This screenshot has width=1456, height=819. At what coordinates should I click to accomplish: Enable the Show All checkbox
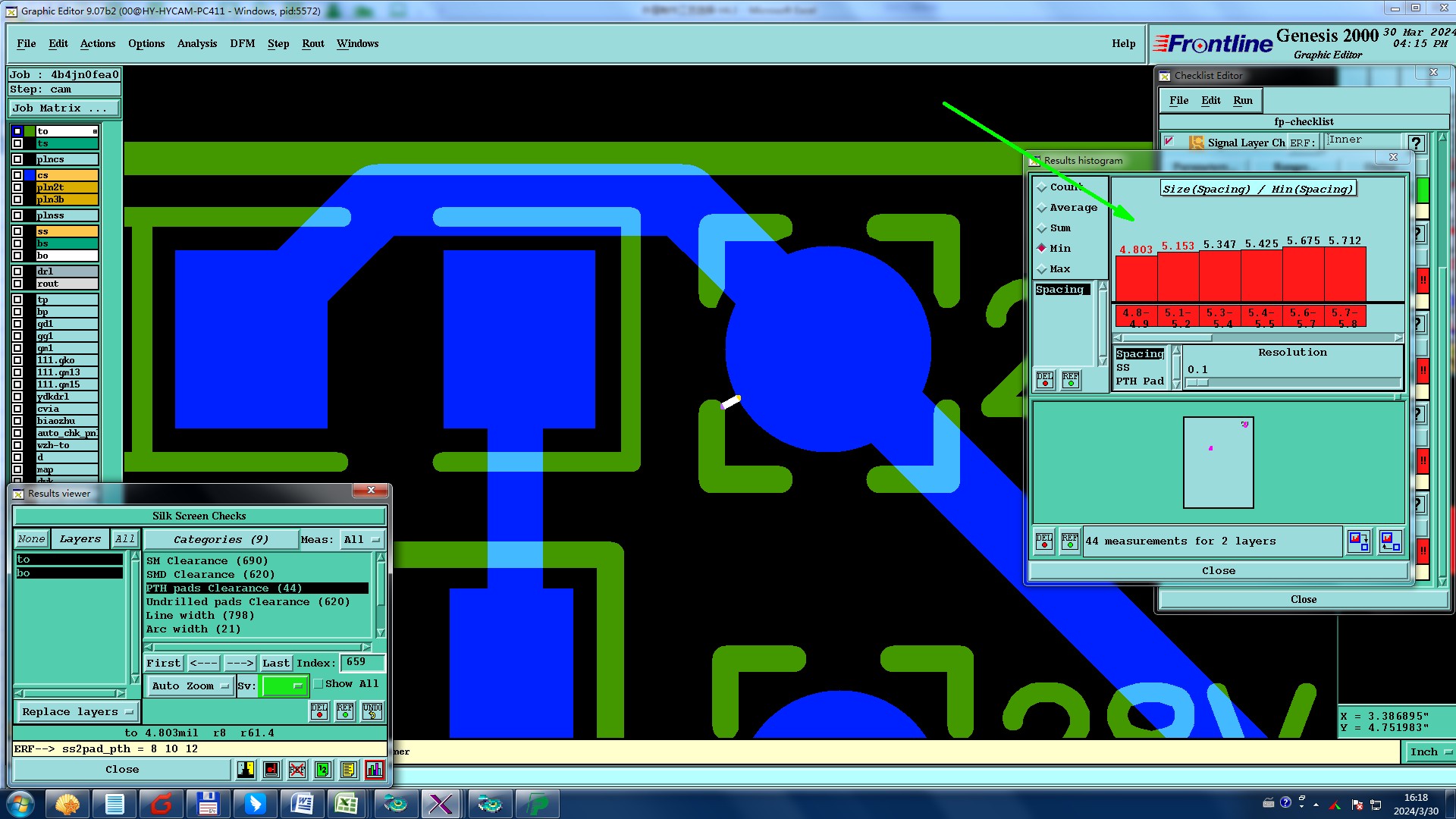319,684
